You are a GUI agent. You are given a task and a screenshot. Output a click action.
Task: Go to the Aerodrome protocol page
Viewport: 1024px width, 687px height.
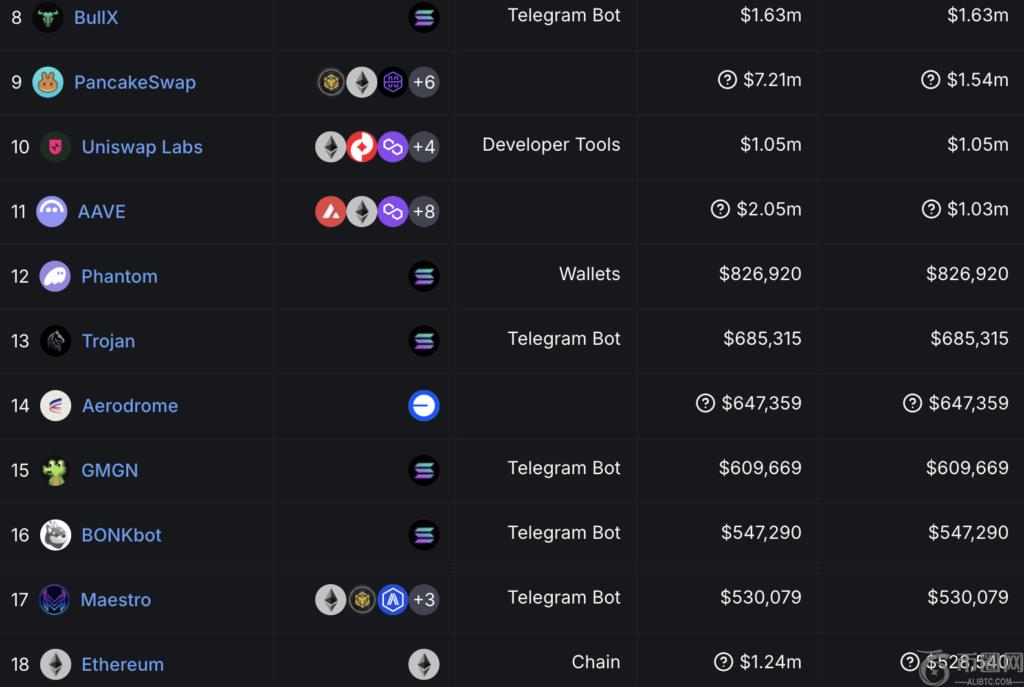pos(130,406)
